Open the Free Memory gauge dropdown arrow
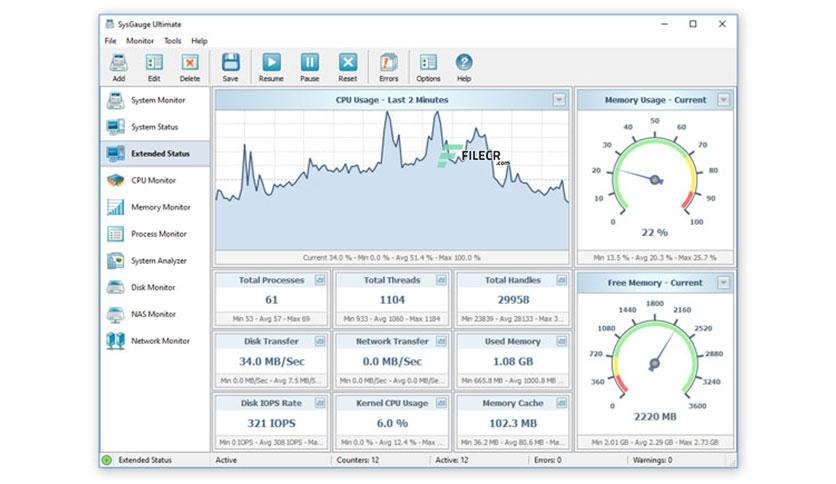The image size is (836, 484). point(724,283)
